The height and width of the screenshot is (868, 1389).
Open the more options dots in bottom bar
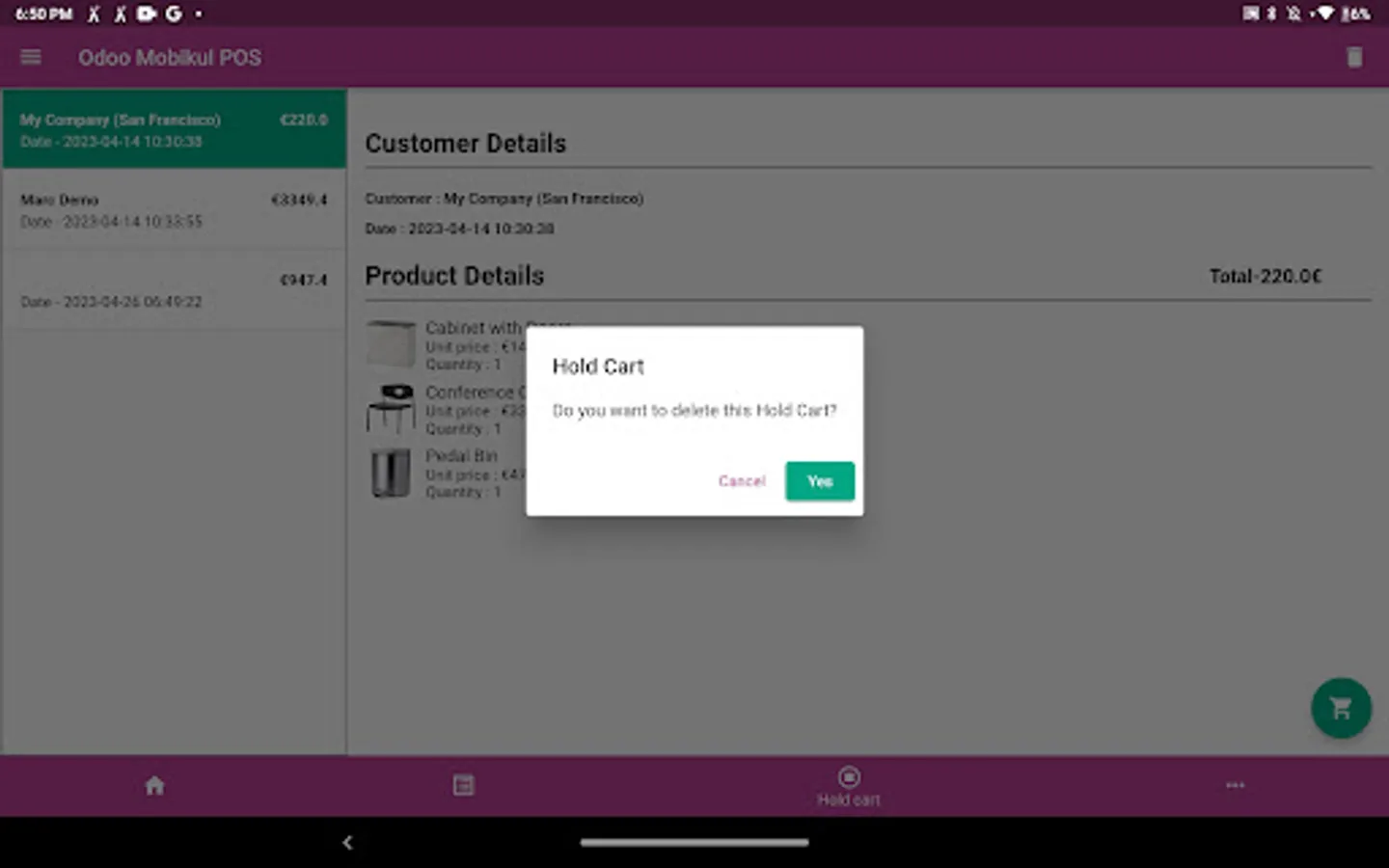[1235, 785]
